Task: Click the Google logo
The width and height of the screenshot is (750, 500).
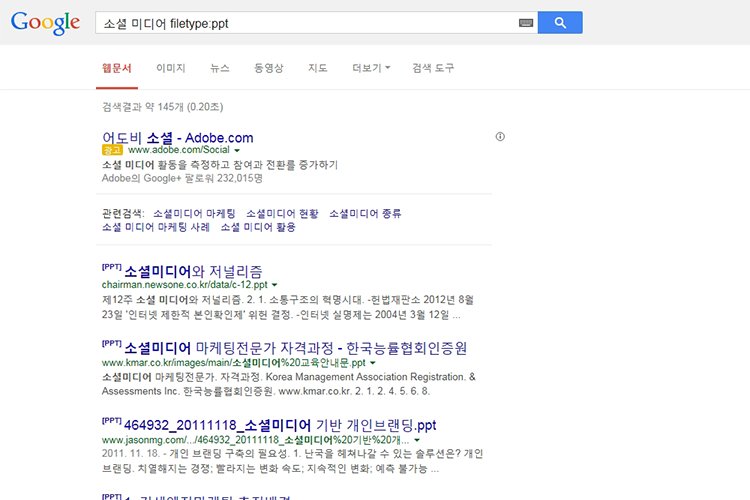Action: pyautogui.click(x=45, y=22)
